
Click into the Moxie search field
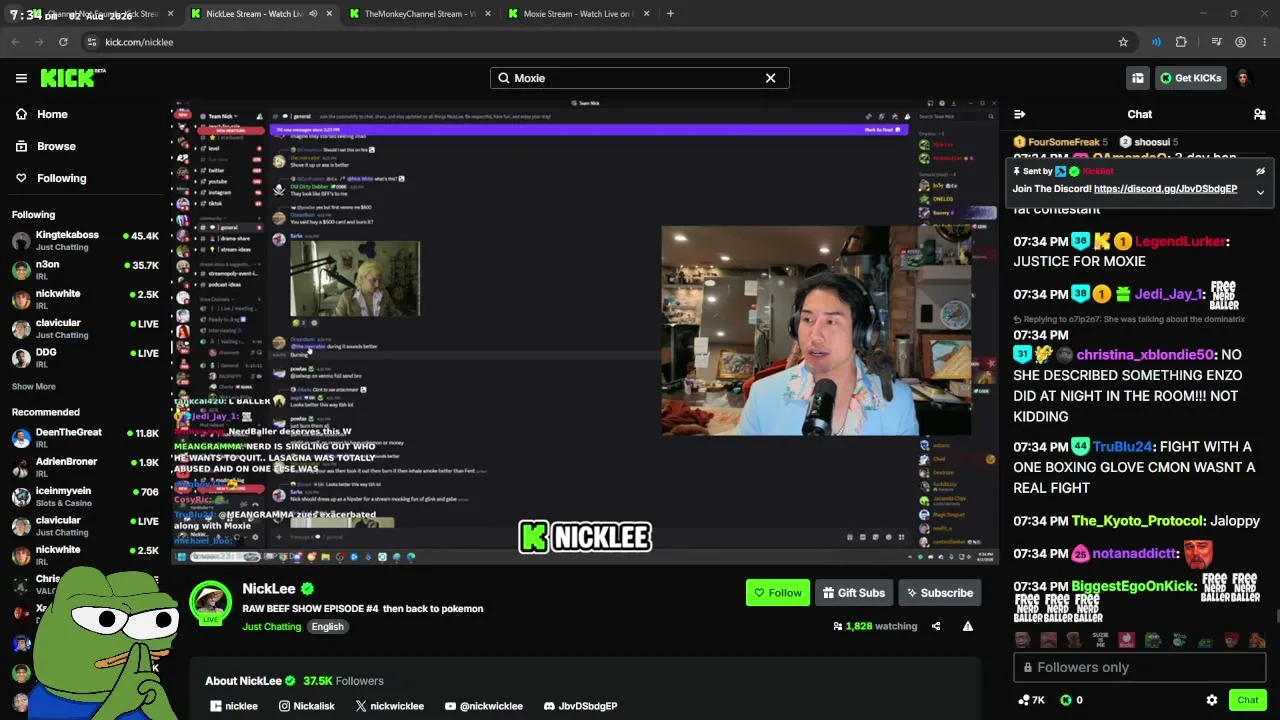639,78
